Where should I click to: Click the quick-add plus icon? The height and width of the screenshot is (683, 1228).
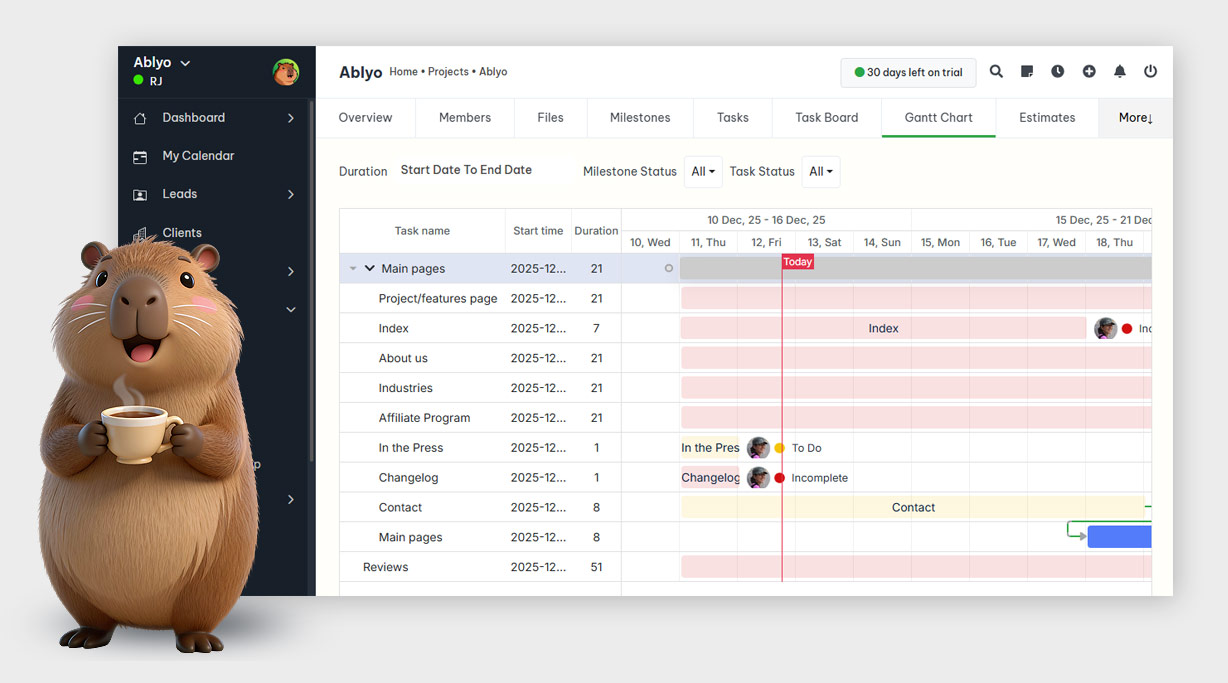(x=1088, y=71)
